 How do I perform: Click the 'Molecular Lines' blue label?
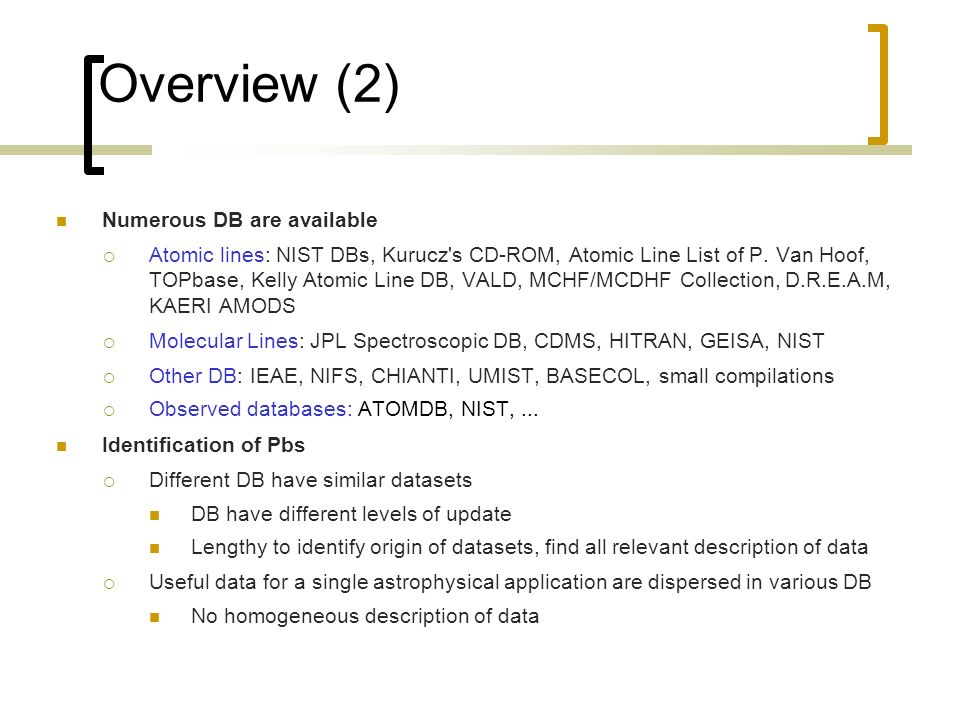point(223,340)
